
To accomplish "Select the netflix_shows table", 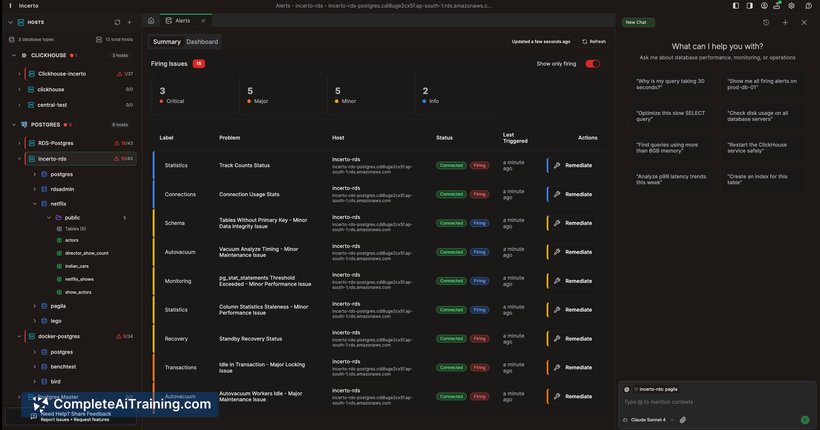I will click(79, 279).
